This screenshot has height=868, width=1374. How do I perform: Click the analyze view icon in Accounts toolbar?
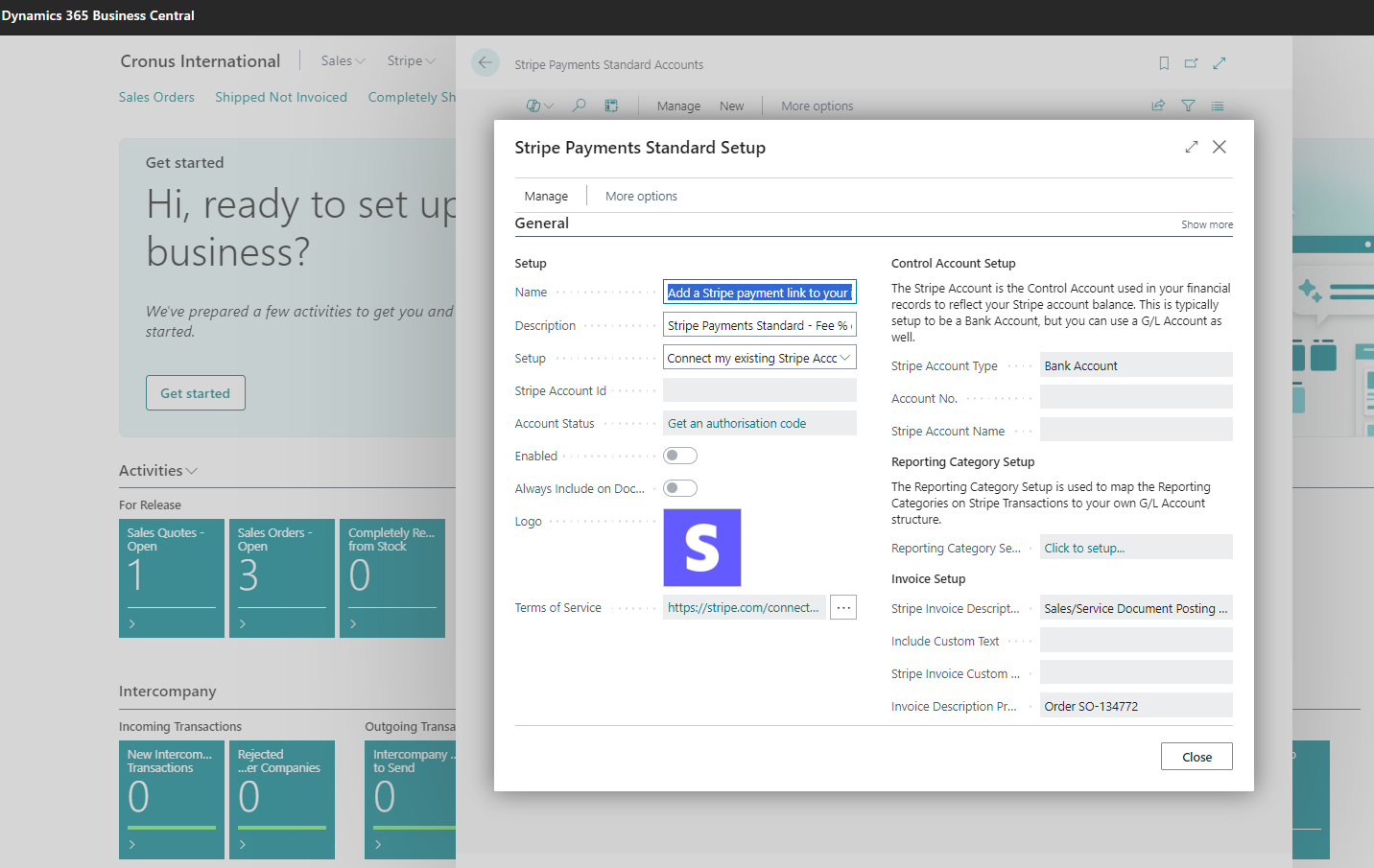click(x=611, y=106)
